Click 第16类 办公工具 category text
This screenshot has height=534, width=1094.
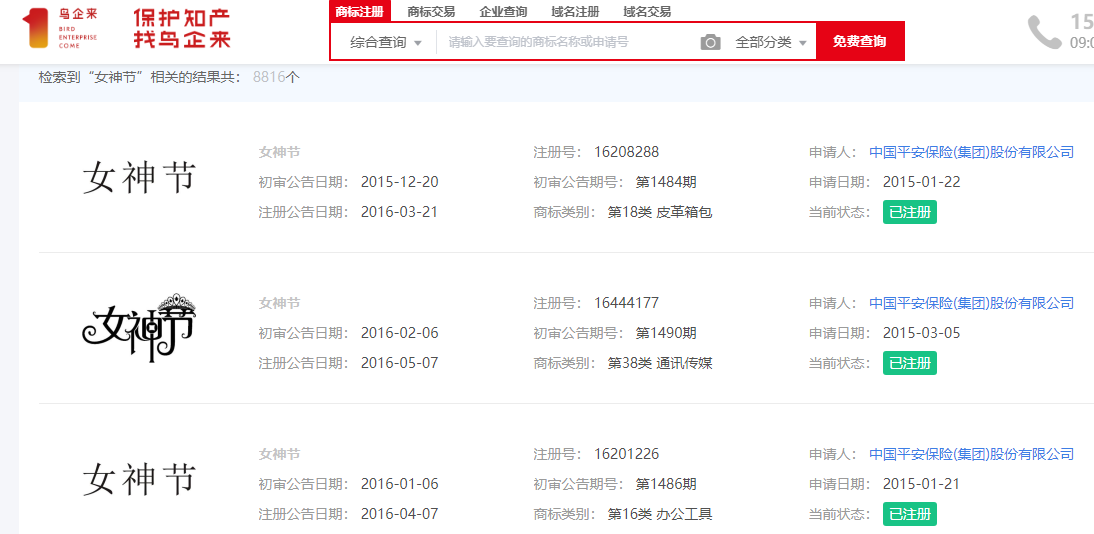pos(660,514)
